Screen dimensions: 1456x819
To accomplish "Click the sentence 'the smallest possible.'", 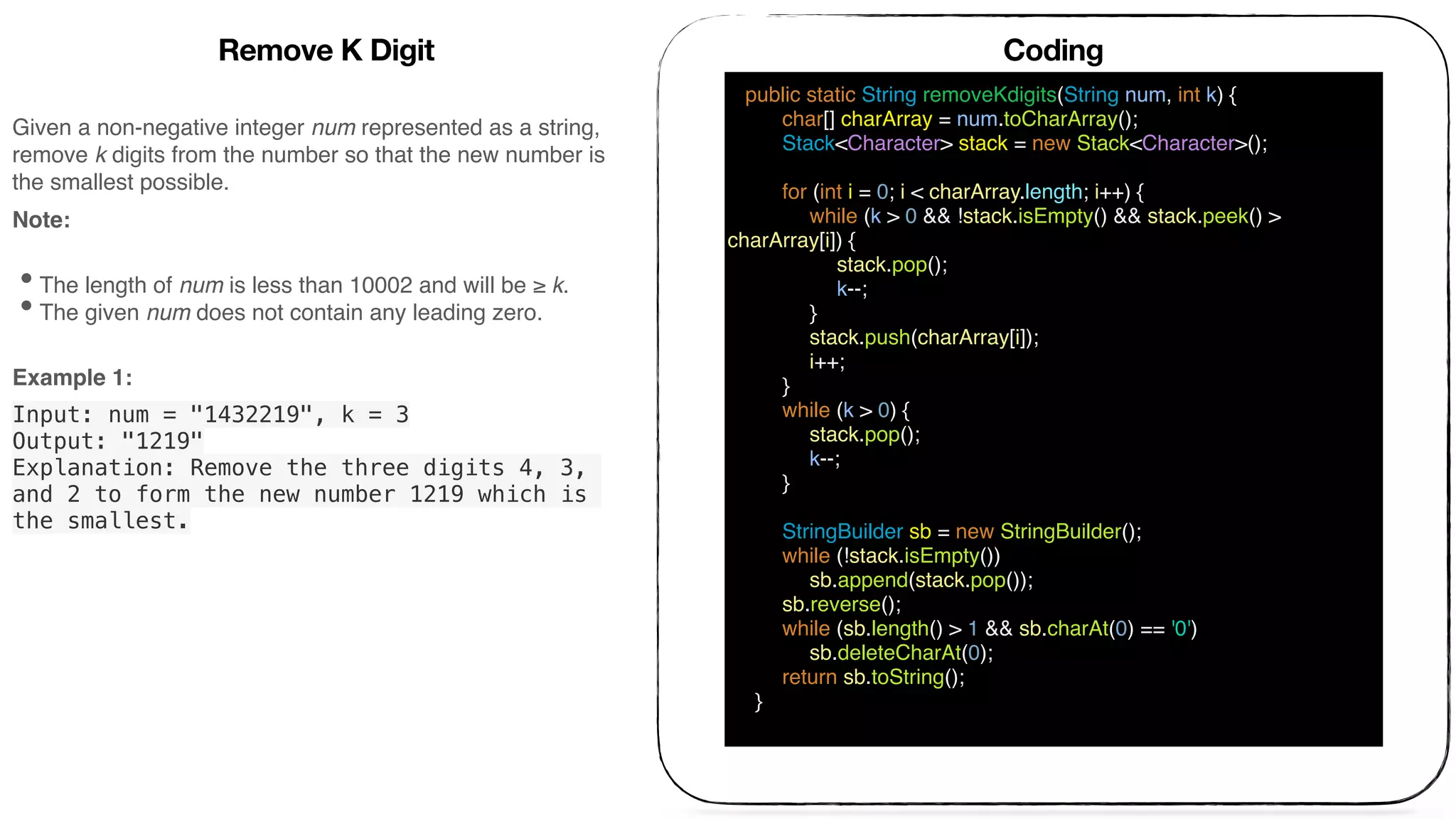I will (120, 182).
